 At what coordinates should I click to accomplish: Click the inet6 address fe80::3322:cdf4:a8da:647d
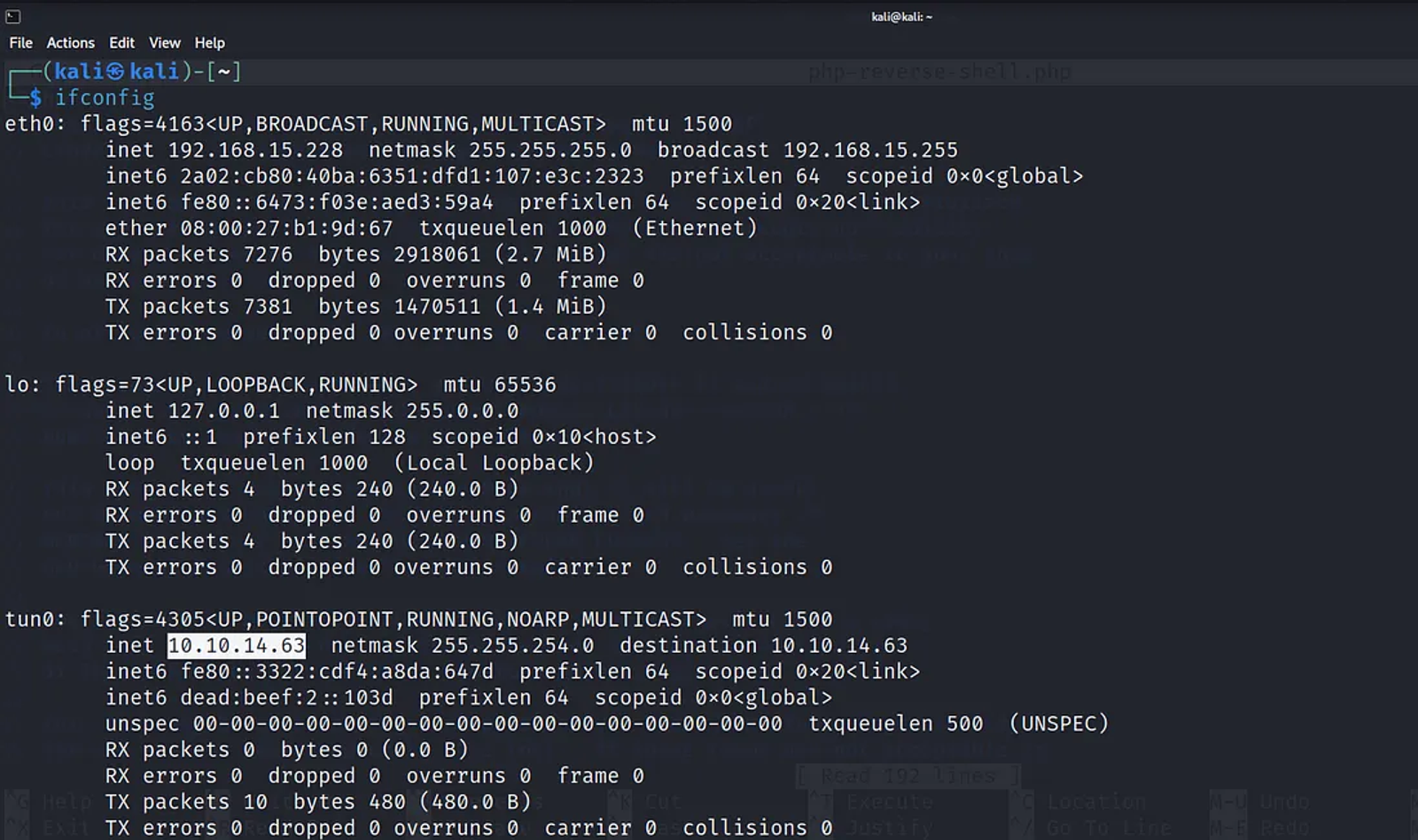(x=337, y=672)
